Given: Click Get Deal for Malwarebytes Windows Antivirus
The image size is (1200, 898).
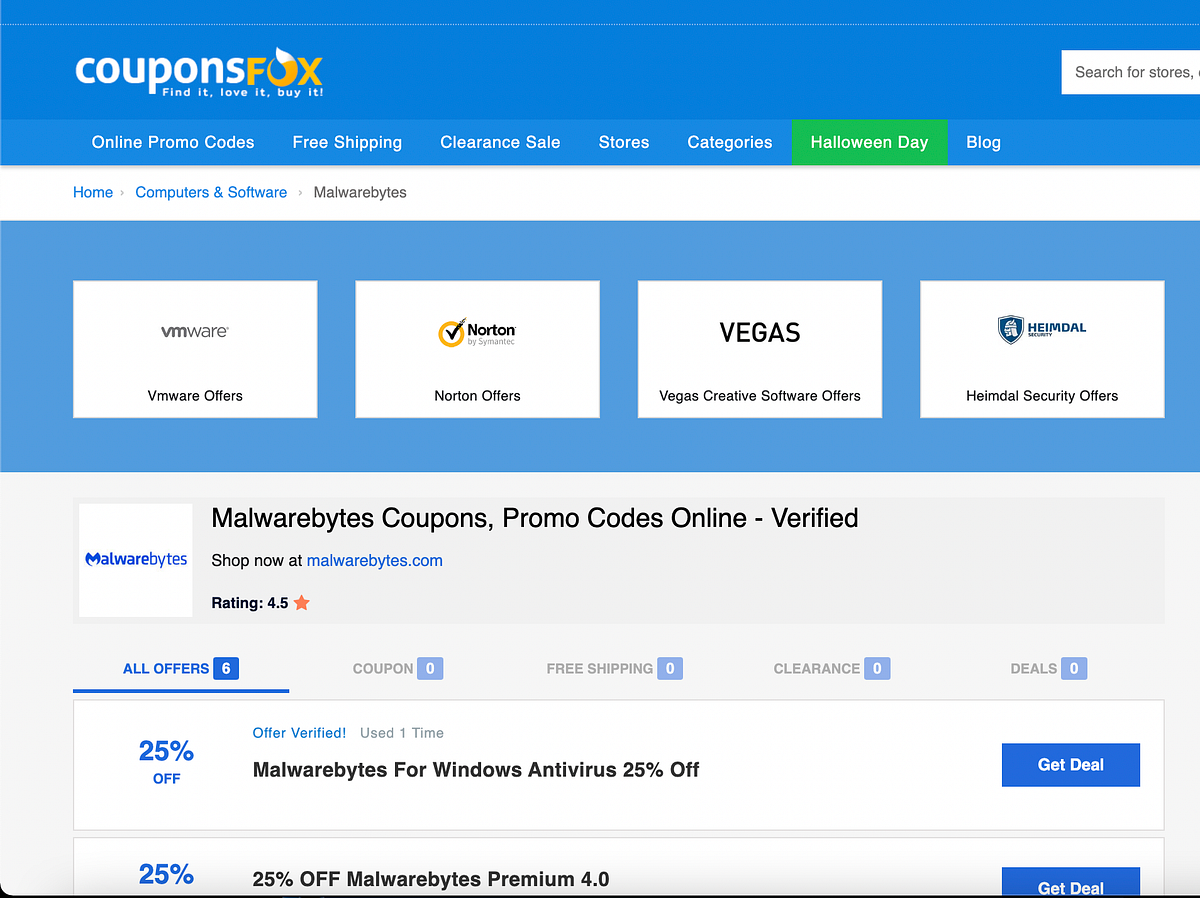Looking at the screenshot, I should coord(1070,764).
